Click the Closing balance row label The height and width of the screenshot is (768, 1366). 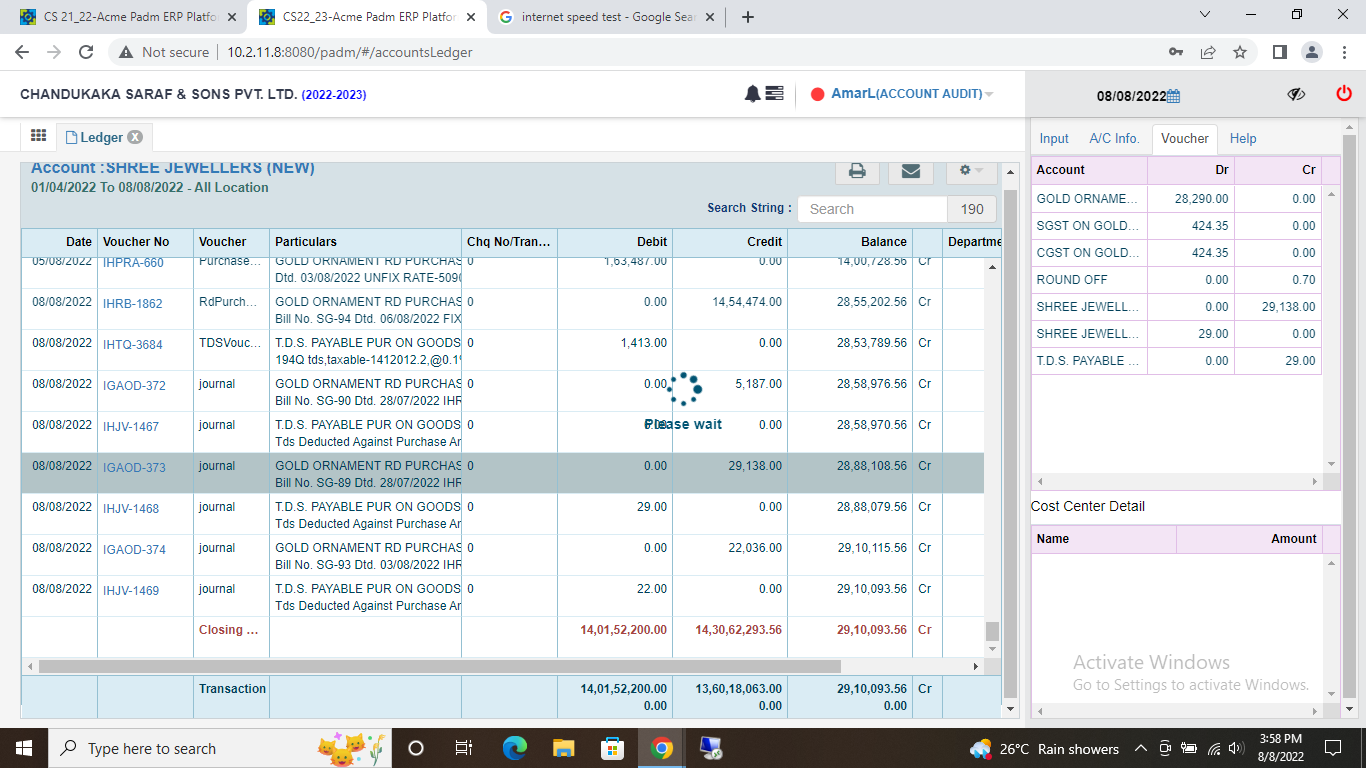[228, 630]
